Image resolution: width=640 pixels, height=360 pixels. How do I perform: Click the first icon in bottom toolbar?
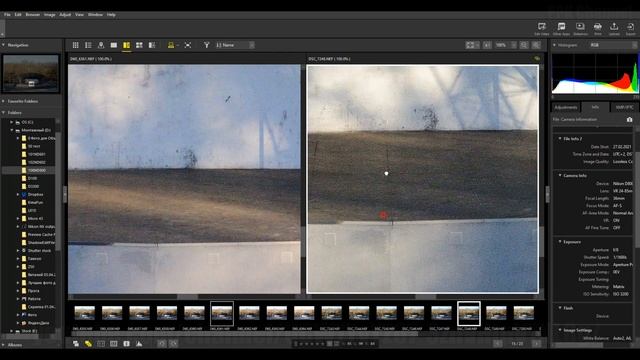coord(76,344)
